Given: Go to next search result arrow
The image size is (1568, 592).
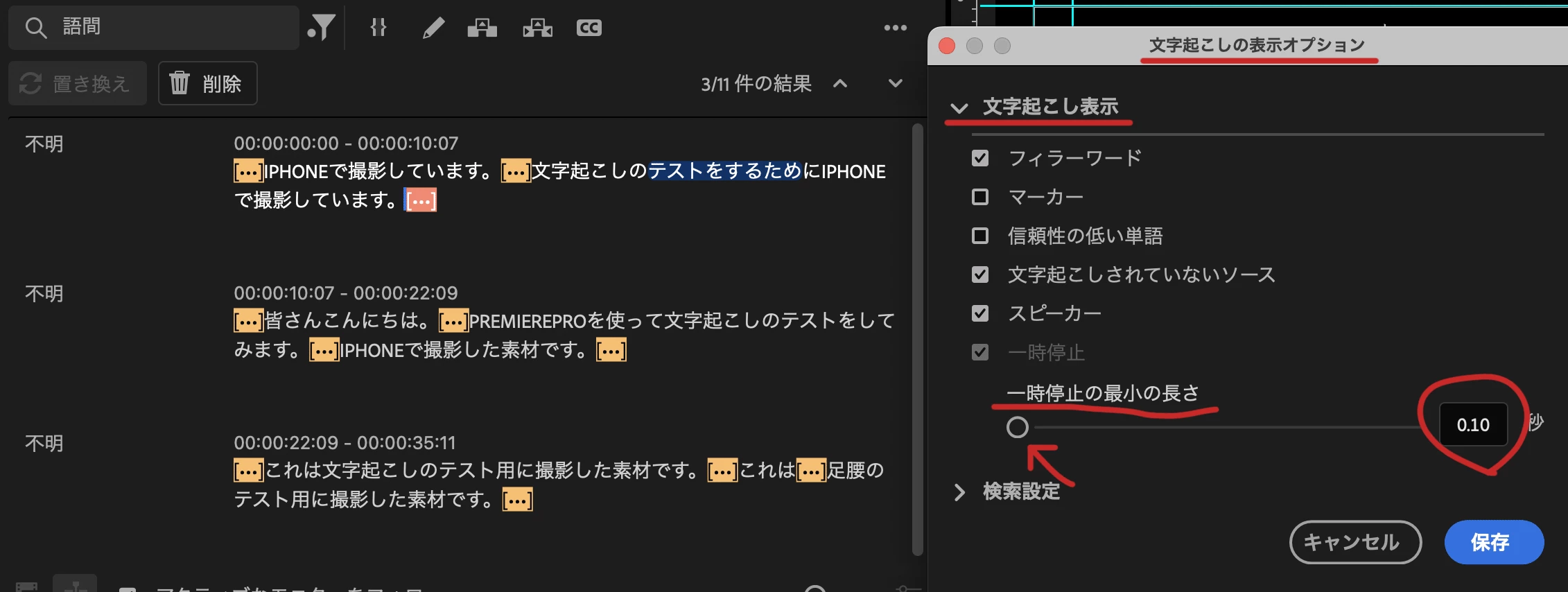Looking at the screenshot, I should (896, 83).
